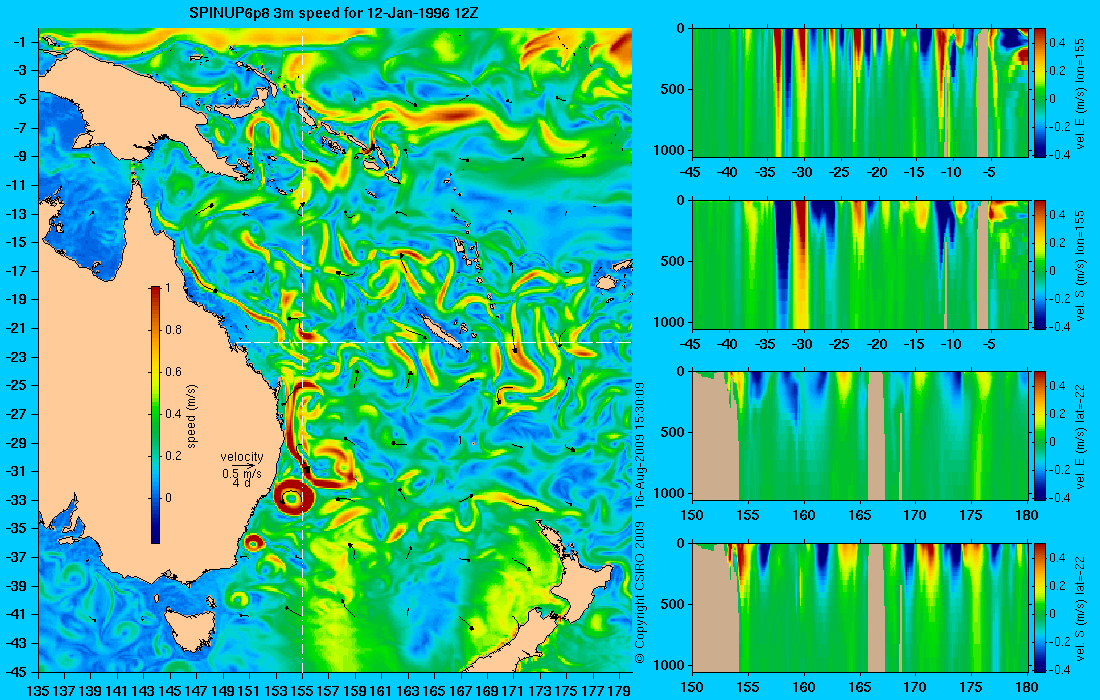
Task: Open the "vel. E (m/s) lon=155" section panel
Action: pos(860,93)
